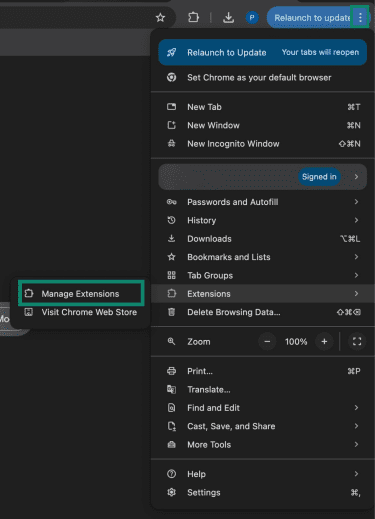Click the Signed in badge

tap(319, 177)
